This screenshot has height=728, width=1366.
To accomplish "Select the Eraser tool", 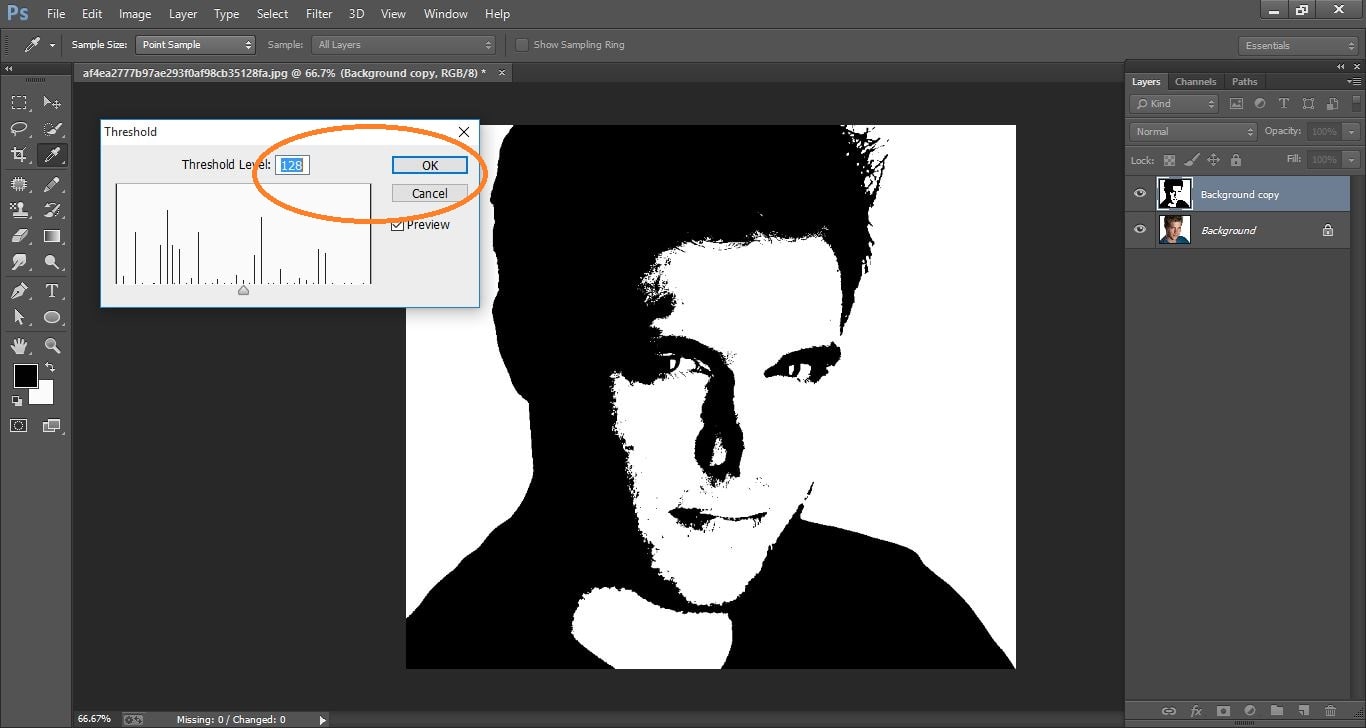I will [x=20, y=236].
